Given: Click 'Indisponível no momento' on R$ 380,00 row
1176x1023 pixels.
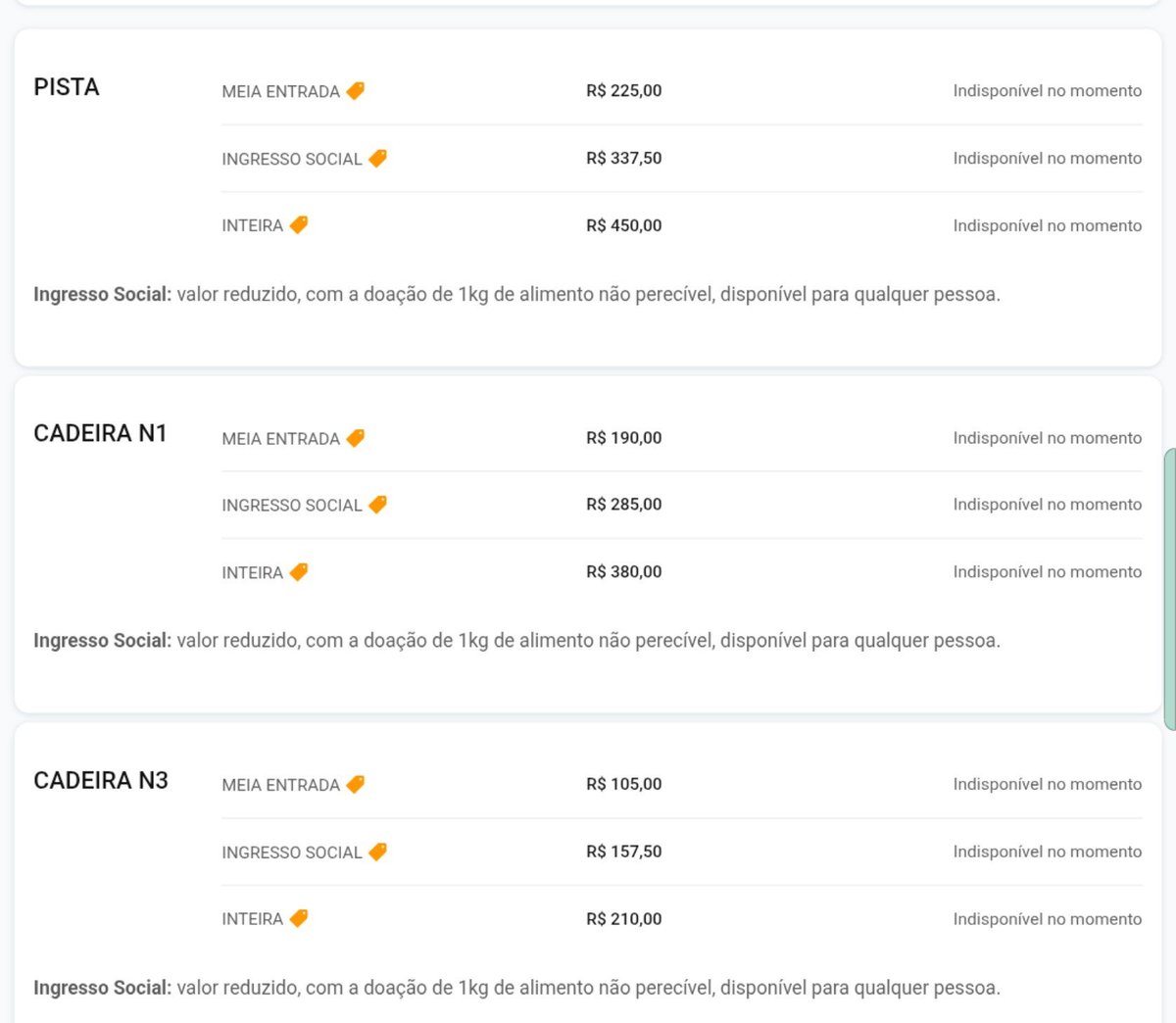Looking at the screenshot, I should click(1048, 571).
